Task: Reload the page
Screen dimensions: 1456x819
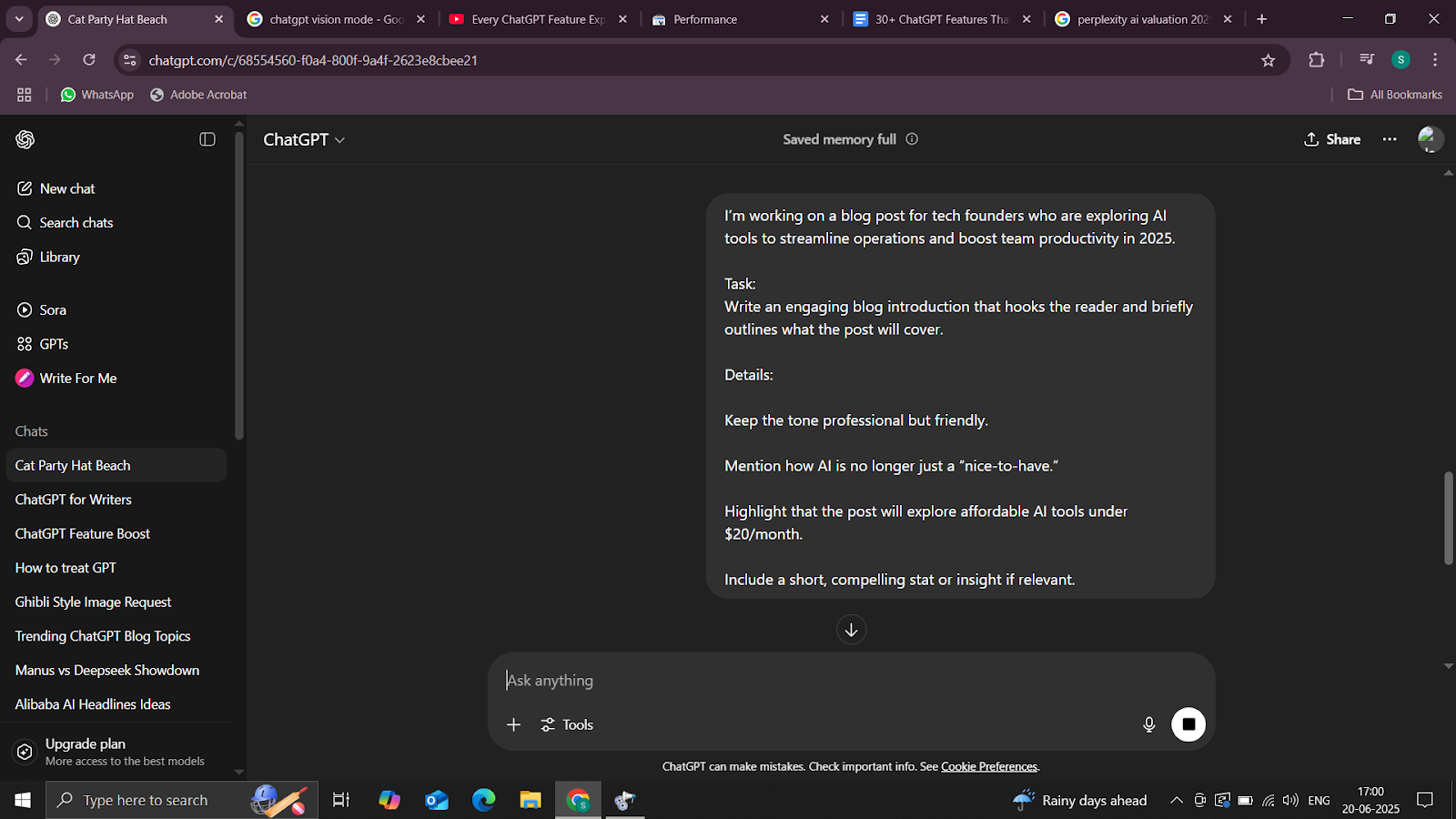Action: (x=89, y=60)
